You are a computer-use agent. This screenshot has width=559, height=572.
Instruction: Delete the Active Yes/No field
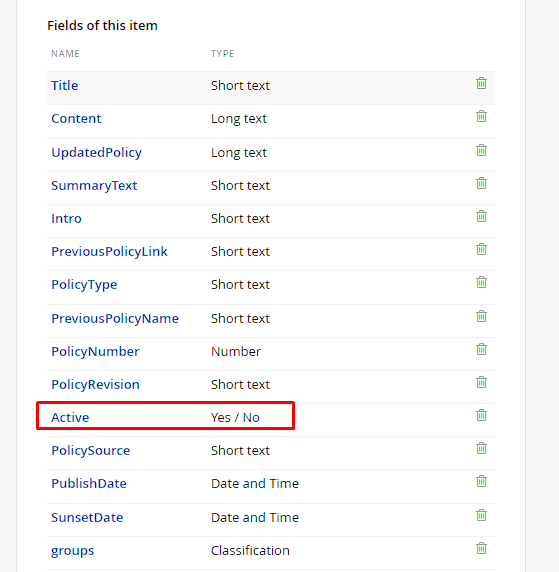click(x=481, y=415)
